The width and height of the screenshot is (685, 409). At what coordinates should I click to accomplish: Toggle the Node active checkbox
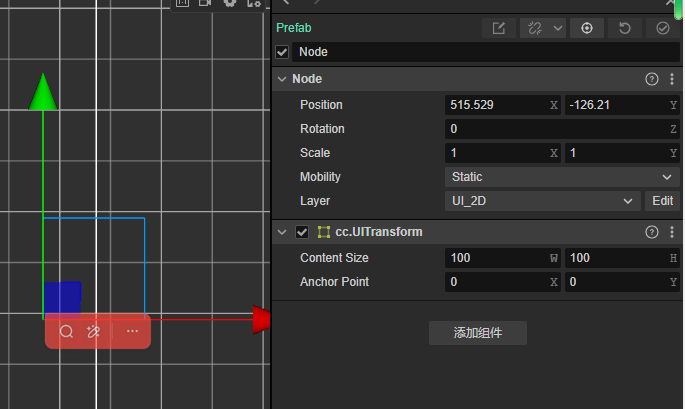tap(282, 52)
